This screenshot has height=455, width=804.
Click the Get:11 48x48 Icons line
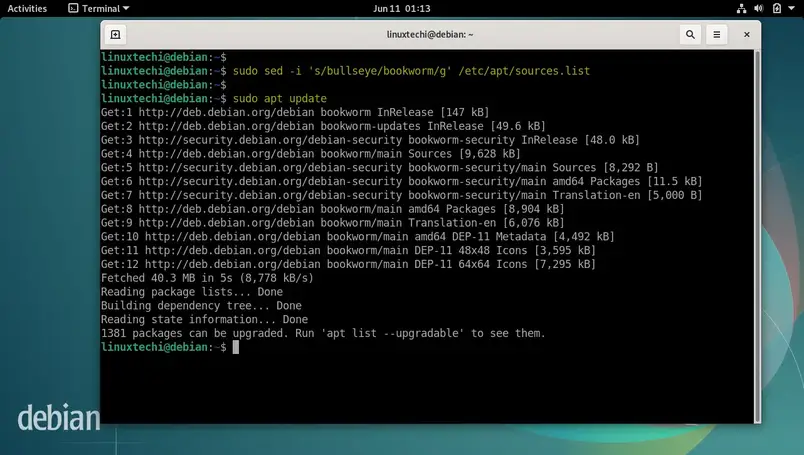pos(348,251)
